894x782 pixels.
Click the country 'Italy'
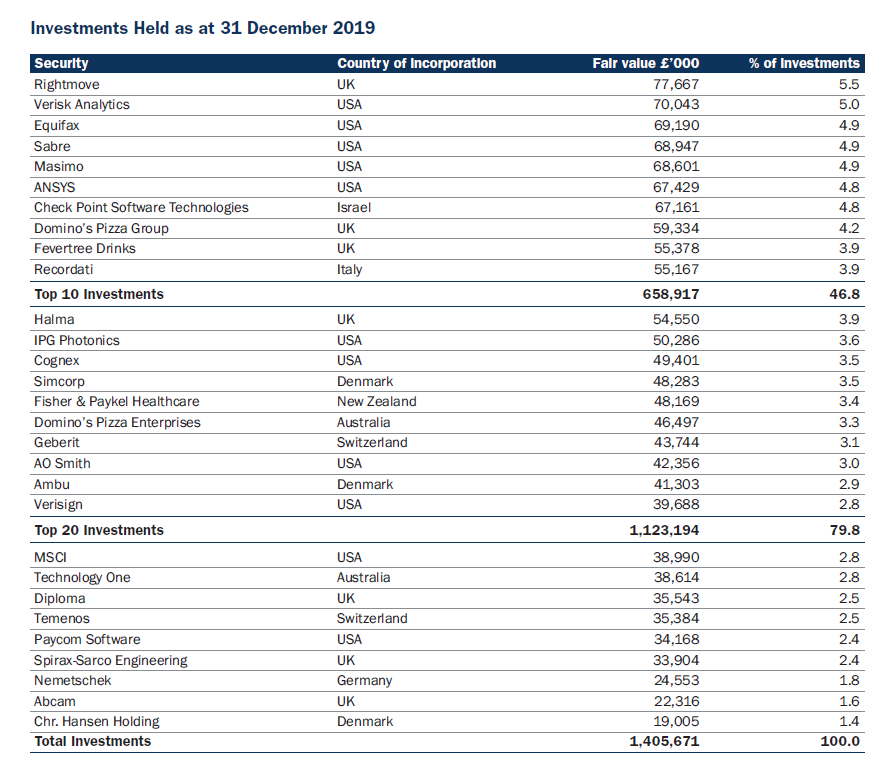coord(350,270)
